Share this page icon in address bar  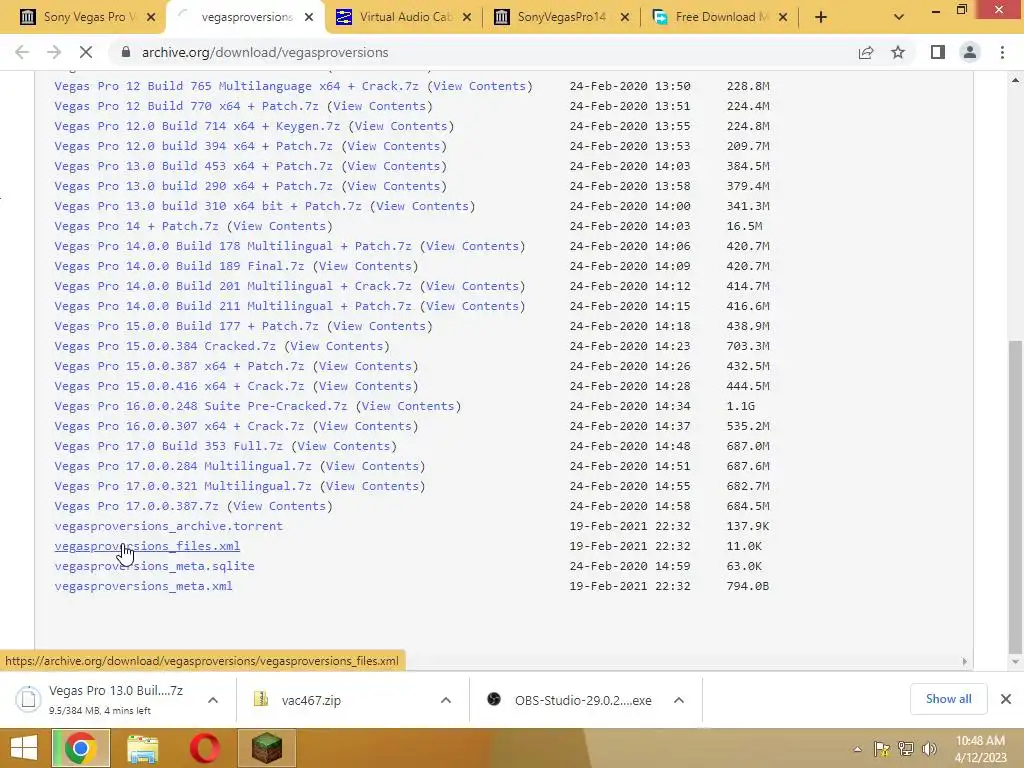[866, 52]
